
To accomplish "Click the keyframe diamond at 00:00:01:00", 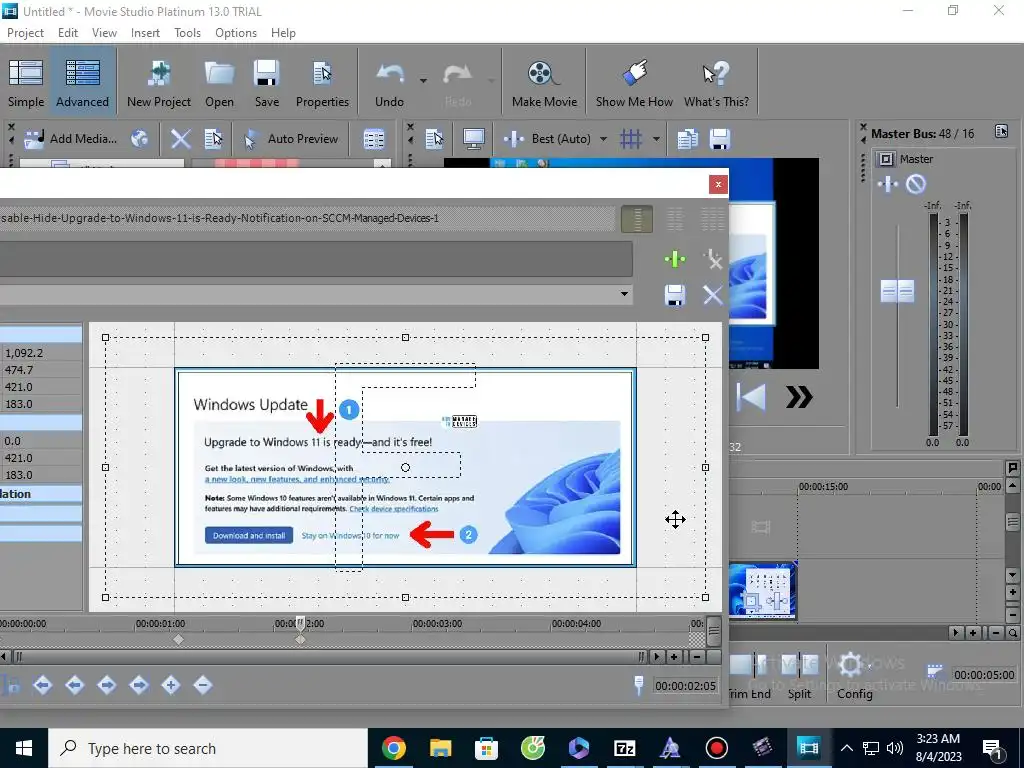I will (178, 639).
